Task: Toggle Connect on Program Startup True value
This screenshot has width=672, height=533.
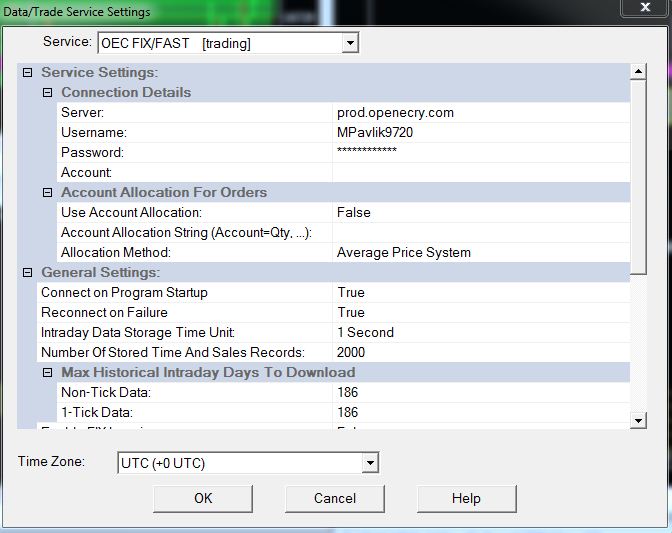Action: 481,292
